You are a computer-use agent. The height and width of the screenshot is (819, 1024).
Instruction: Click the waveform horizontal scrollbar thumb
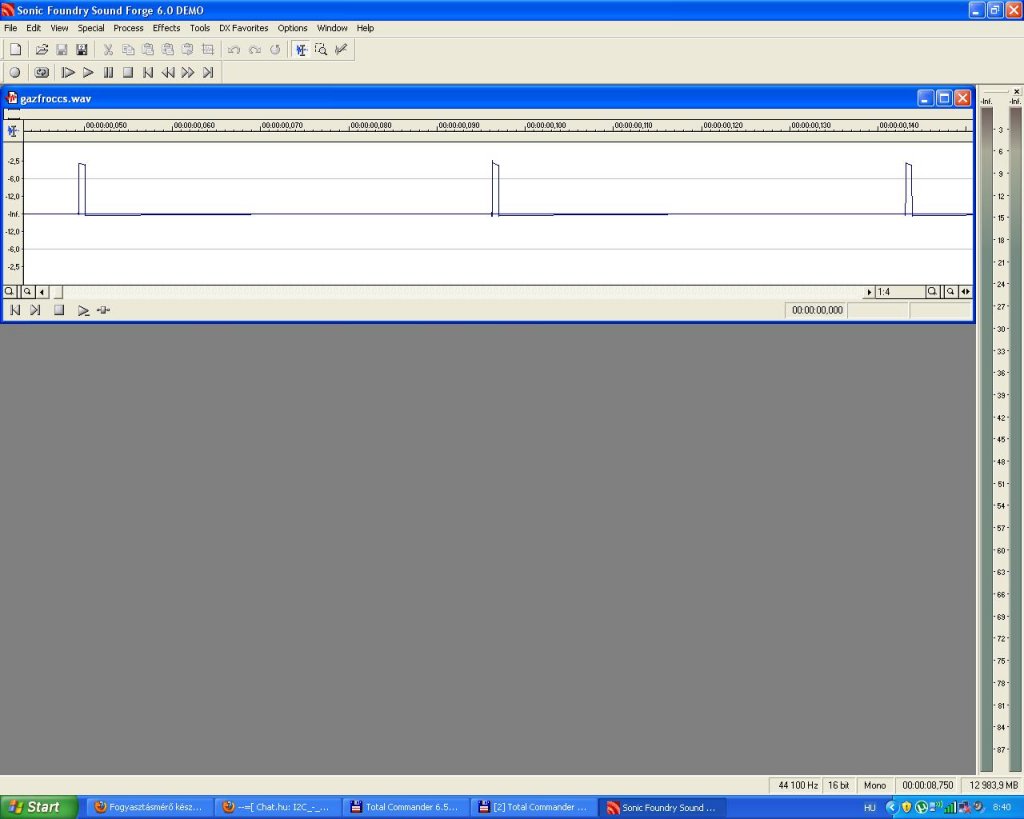pyautogui.click(x=56, y=292)
